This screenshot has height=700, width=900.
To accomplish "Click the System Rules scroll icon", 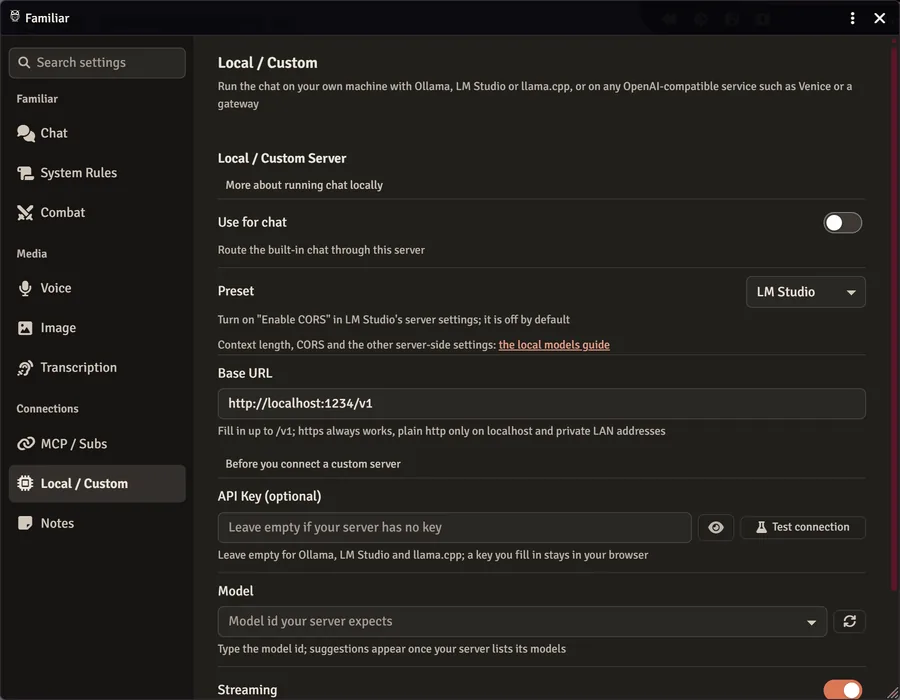I will (25, 173).
